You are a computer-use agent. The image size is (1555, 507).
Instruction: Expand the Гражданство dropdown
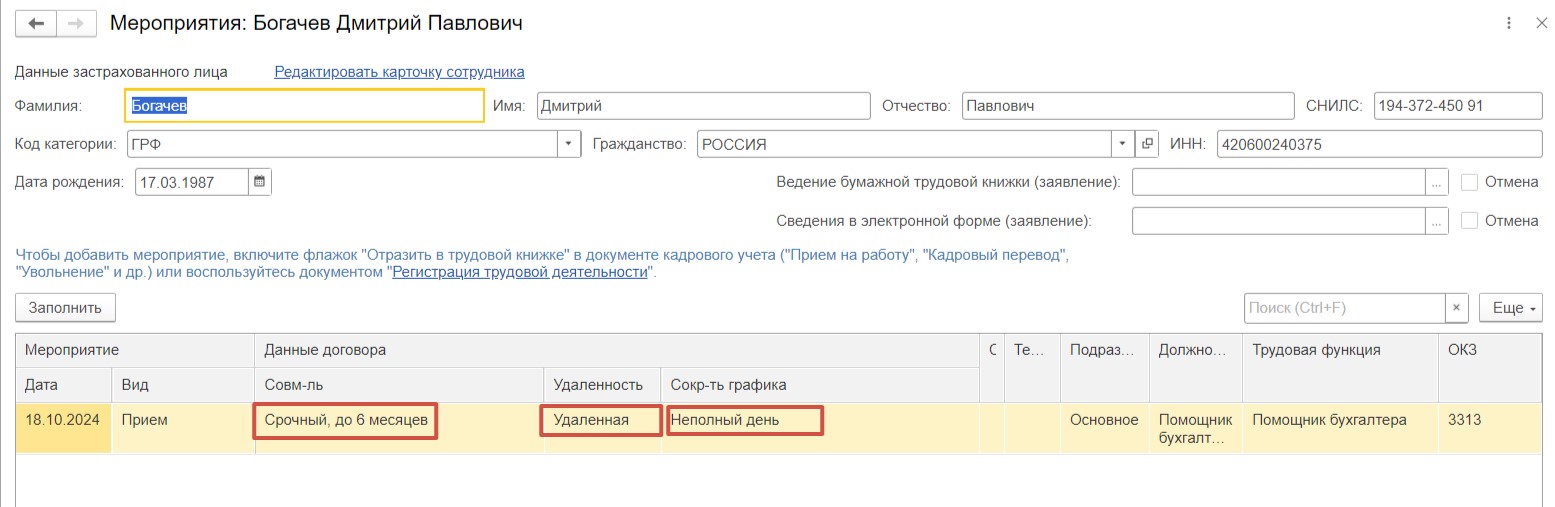(x=1124, y=144)
